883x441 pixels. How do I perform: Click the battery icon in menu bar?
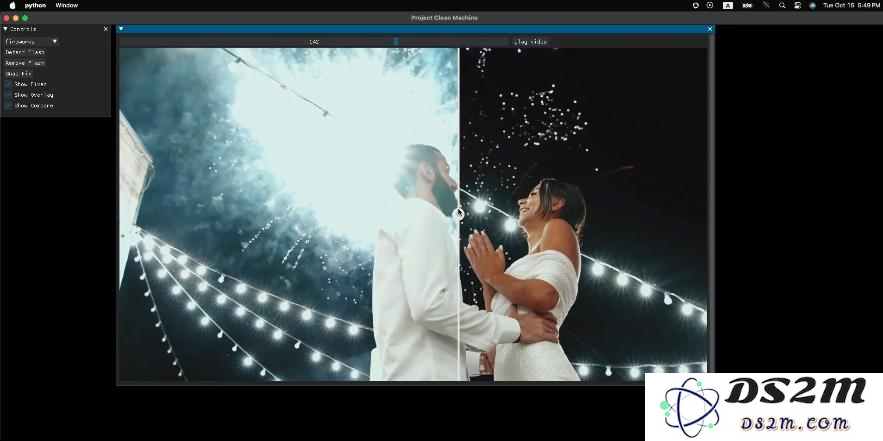point(747,5)
